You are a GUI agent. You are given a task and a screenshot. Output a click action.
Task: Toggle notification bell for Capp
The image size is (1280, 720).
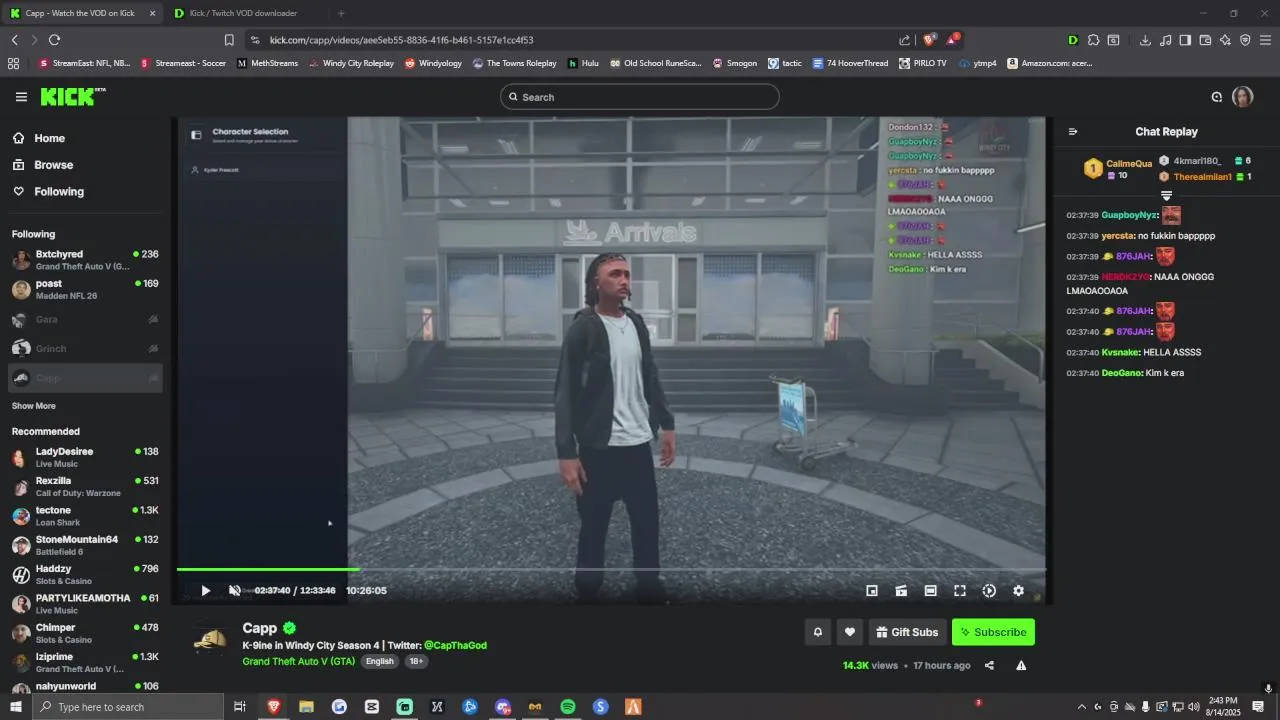(818, 632)
